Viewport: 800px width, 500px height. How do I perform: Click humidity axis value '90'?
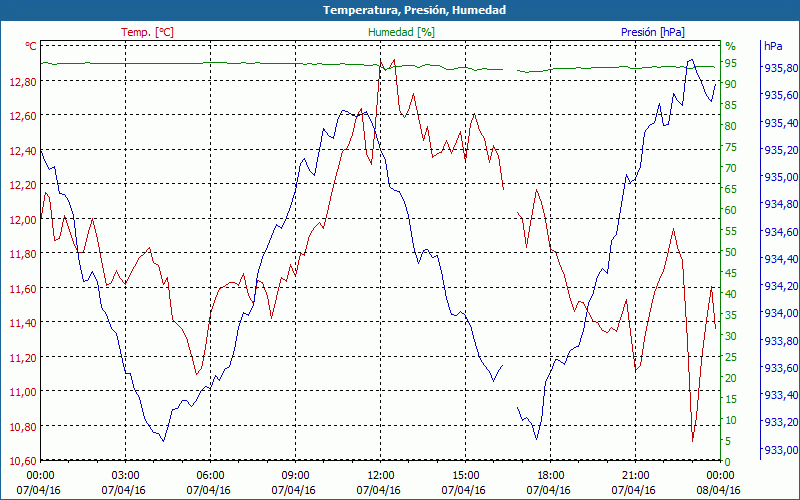coord(731,84)
